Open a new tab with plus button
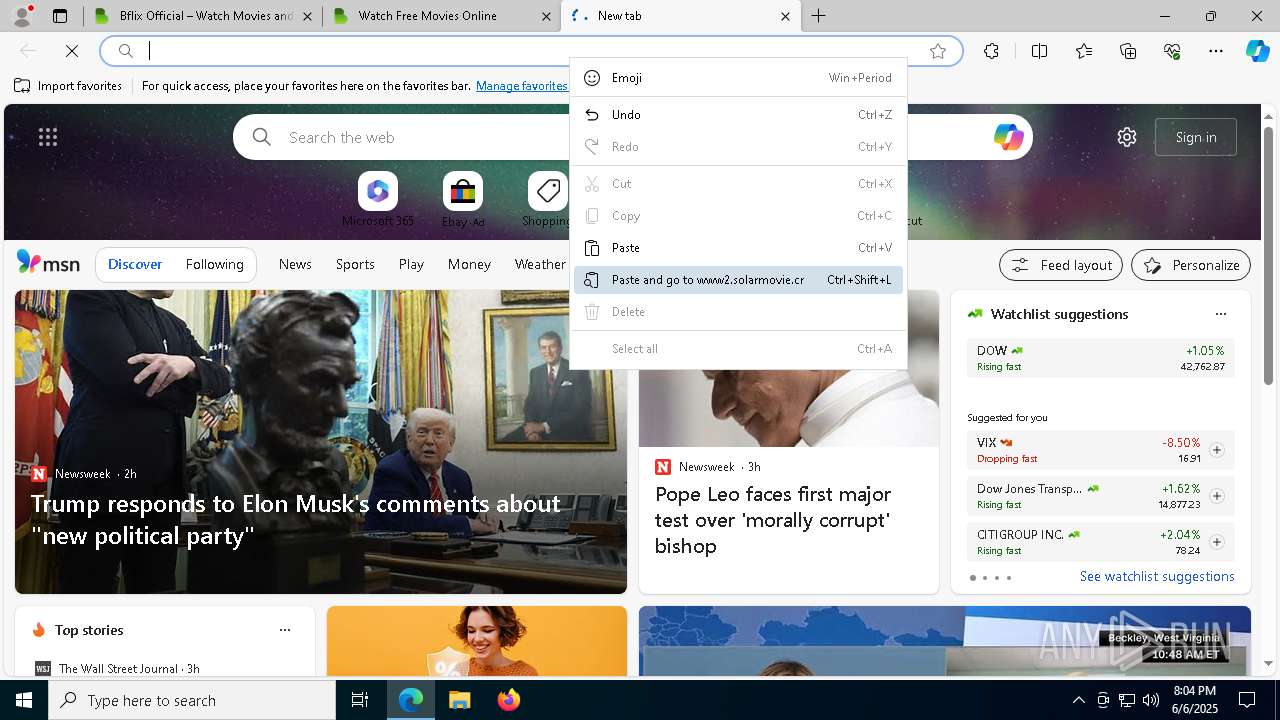The image size is (1280, 720). point(819,16)
